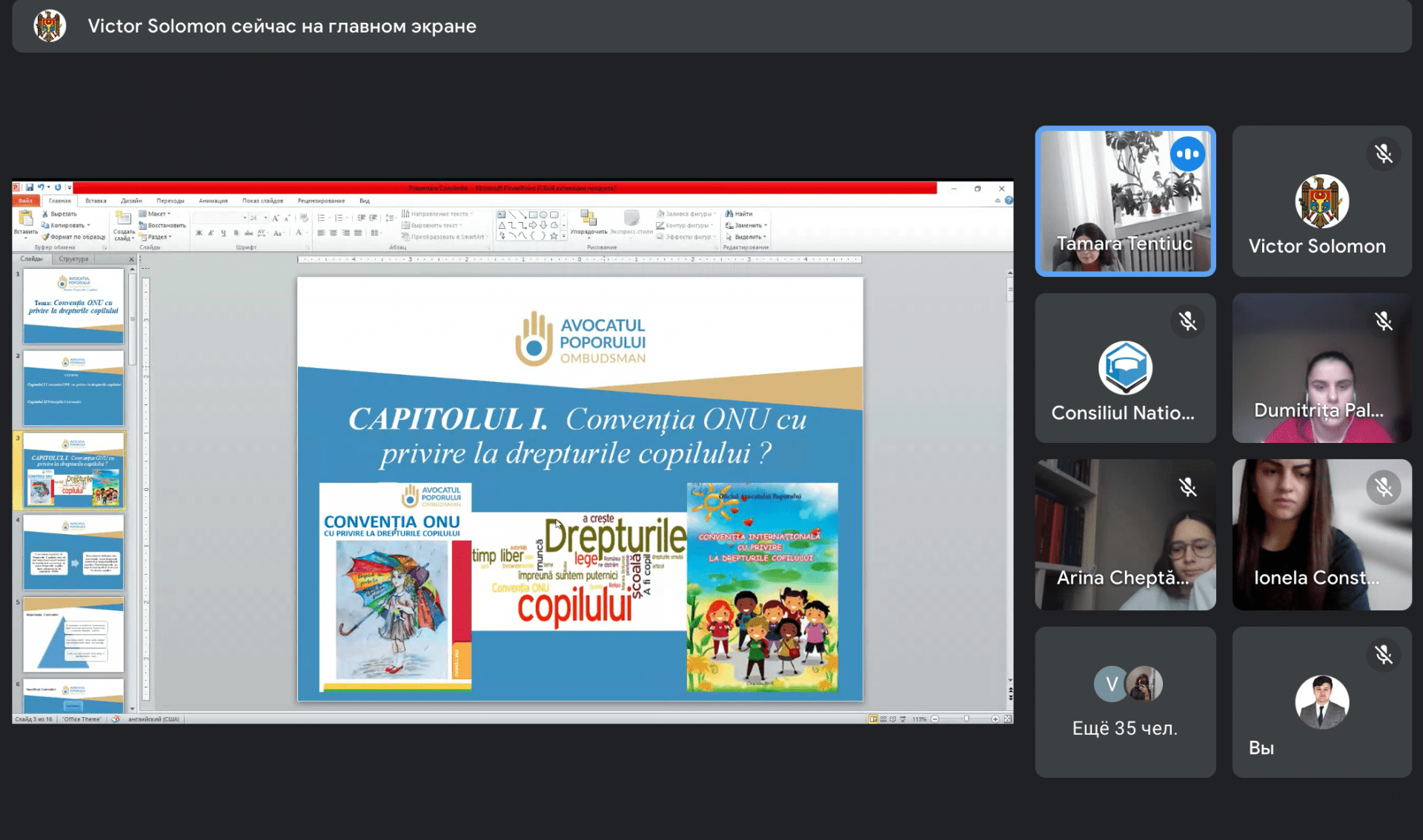The image size is (1423, 840).
Task: Open the Copy (Копировать) dropdown arrow
Action: [x=88, y=225]
